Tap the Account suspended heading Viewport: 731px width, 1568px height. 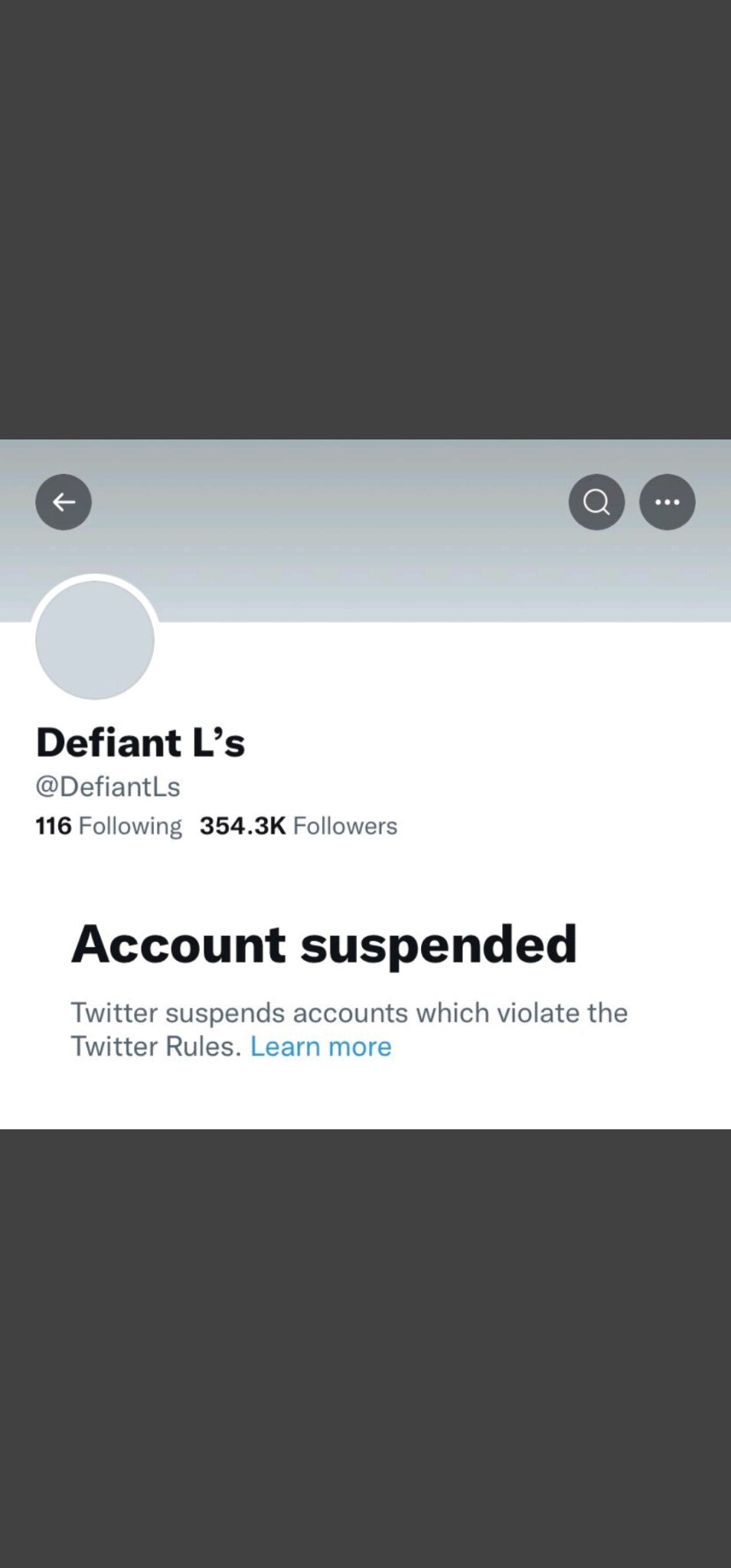coord(324,944)
